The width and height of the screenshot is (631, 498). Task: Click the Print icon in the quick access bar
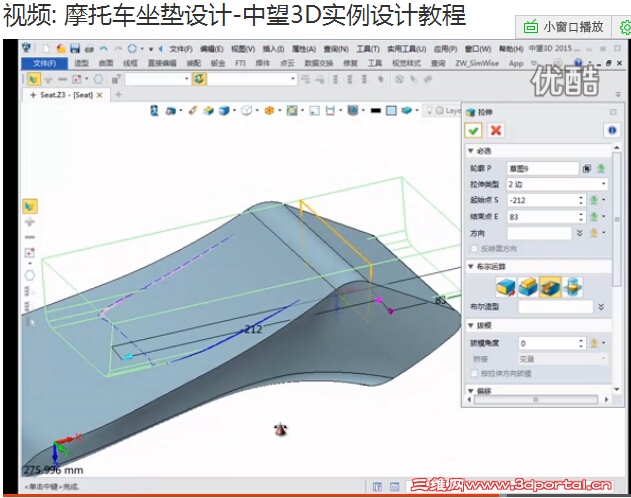(89, 49)
